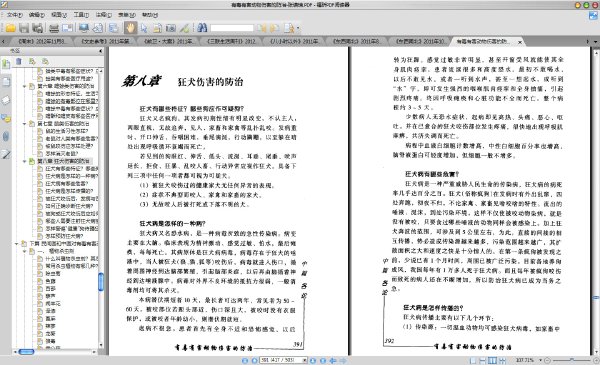Show more tabs to the left
Image resolution: width=600 pixels, height=365 pixels.
tap(3, 41)
